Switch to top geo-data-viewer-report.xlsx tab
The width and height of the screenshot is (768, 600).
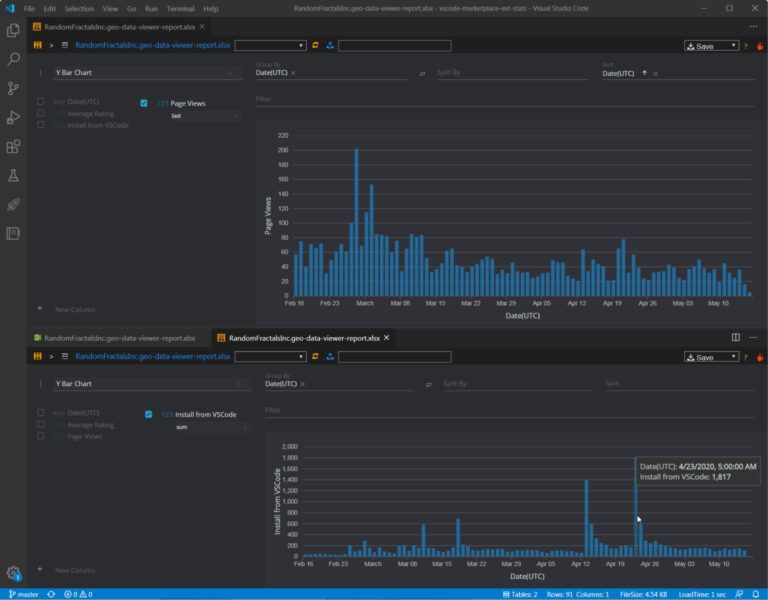pyautogui.click(x=120, y=26)
